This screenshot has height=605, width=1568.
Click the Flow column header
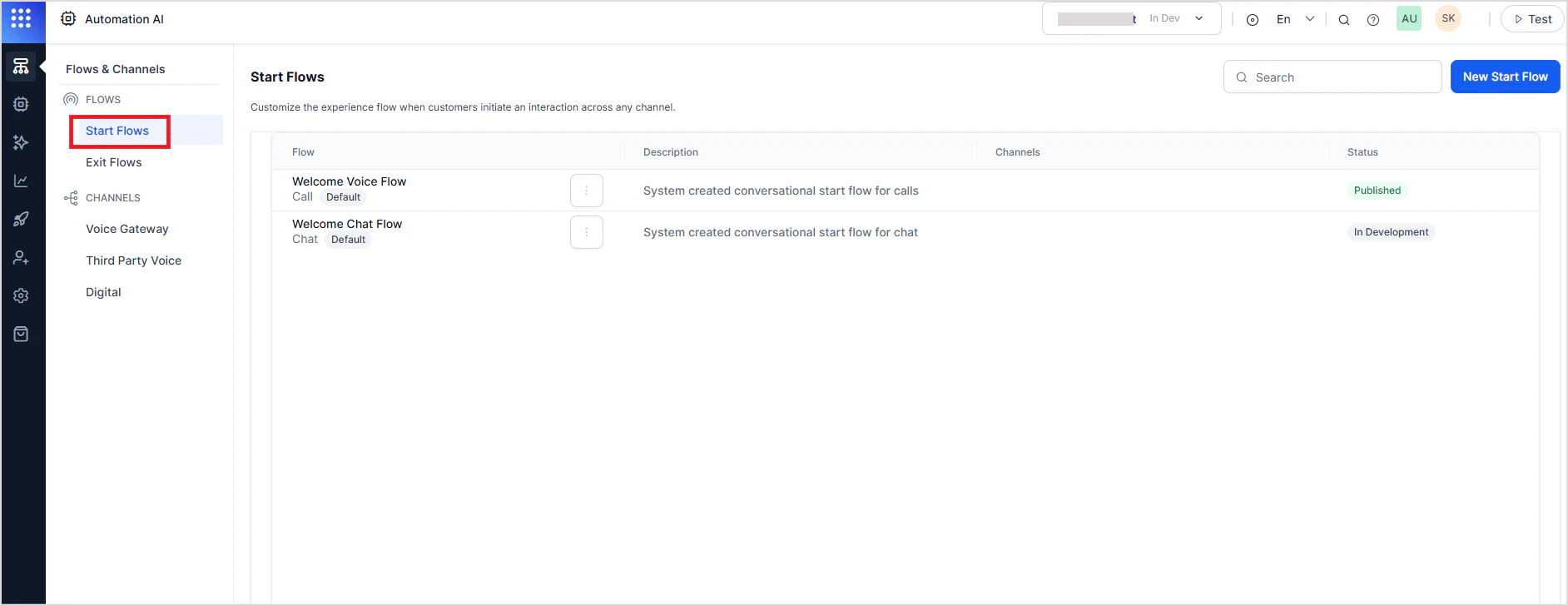tap(303, 152)
